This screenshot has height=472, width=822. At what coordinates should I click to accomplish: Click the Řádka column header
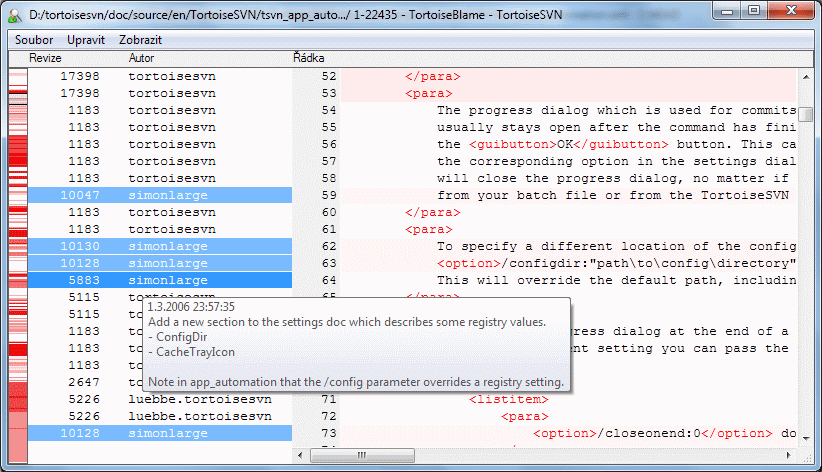(x=308, y=58)
